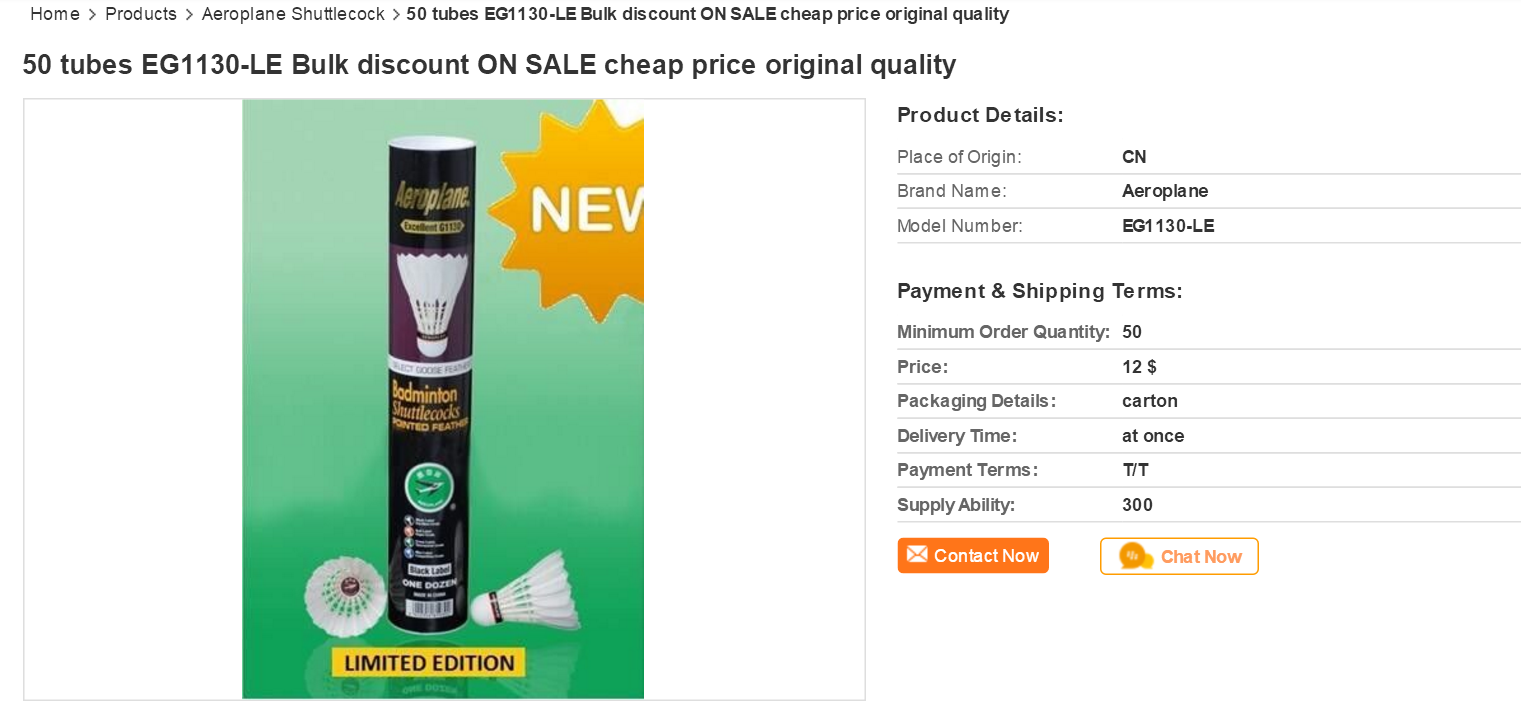Click the Aeroplane brand name value
The height and width of the screenshot is (722, 1521).
point(1165,191)
